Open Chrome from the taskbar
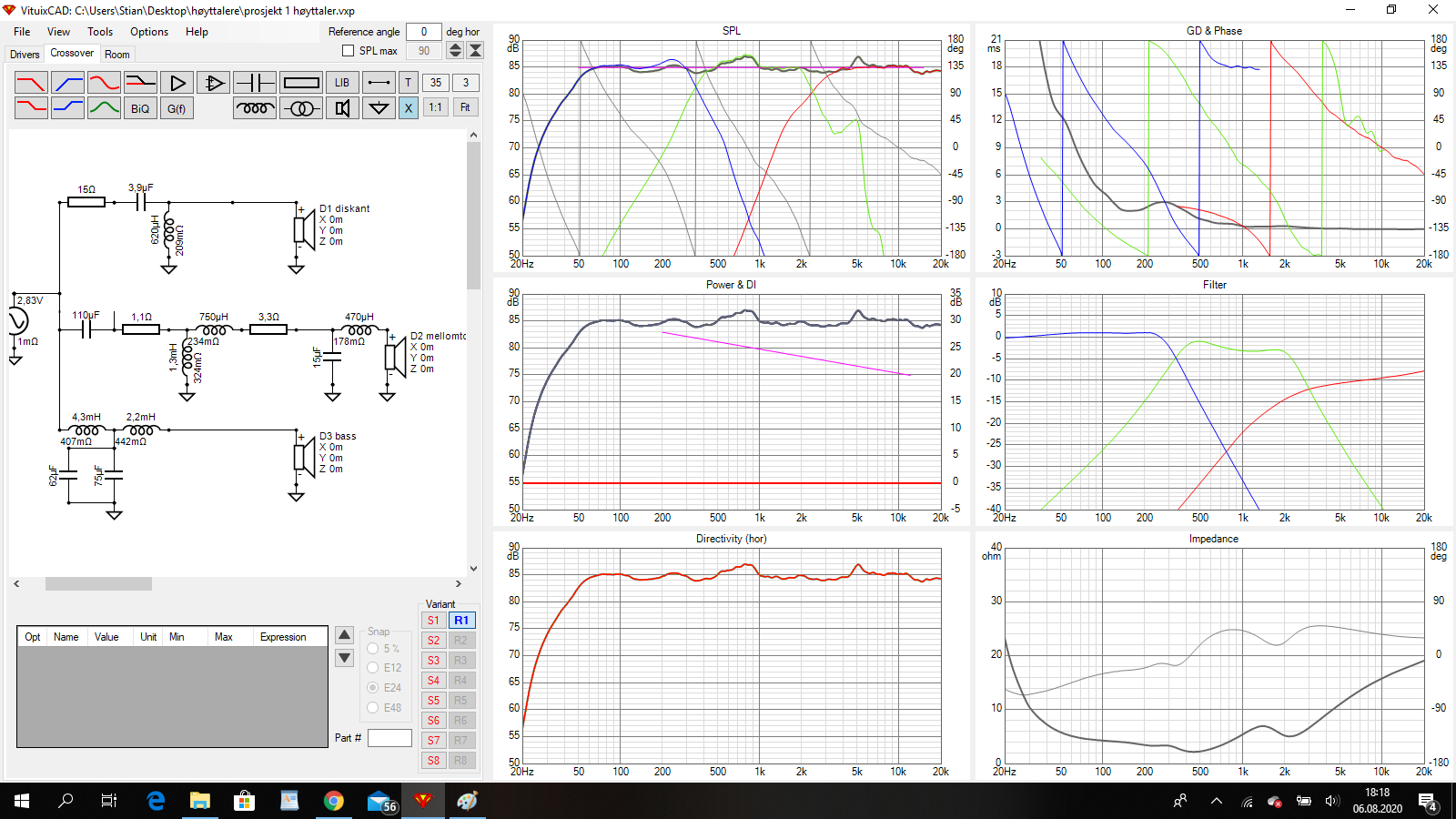1456x819 pixels. tap(334, 801)
